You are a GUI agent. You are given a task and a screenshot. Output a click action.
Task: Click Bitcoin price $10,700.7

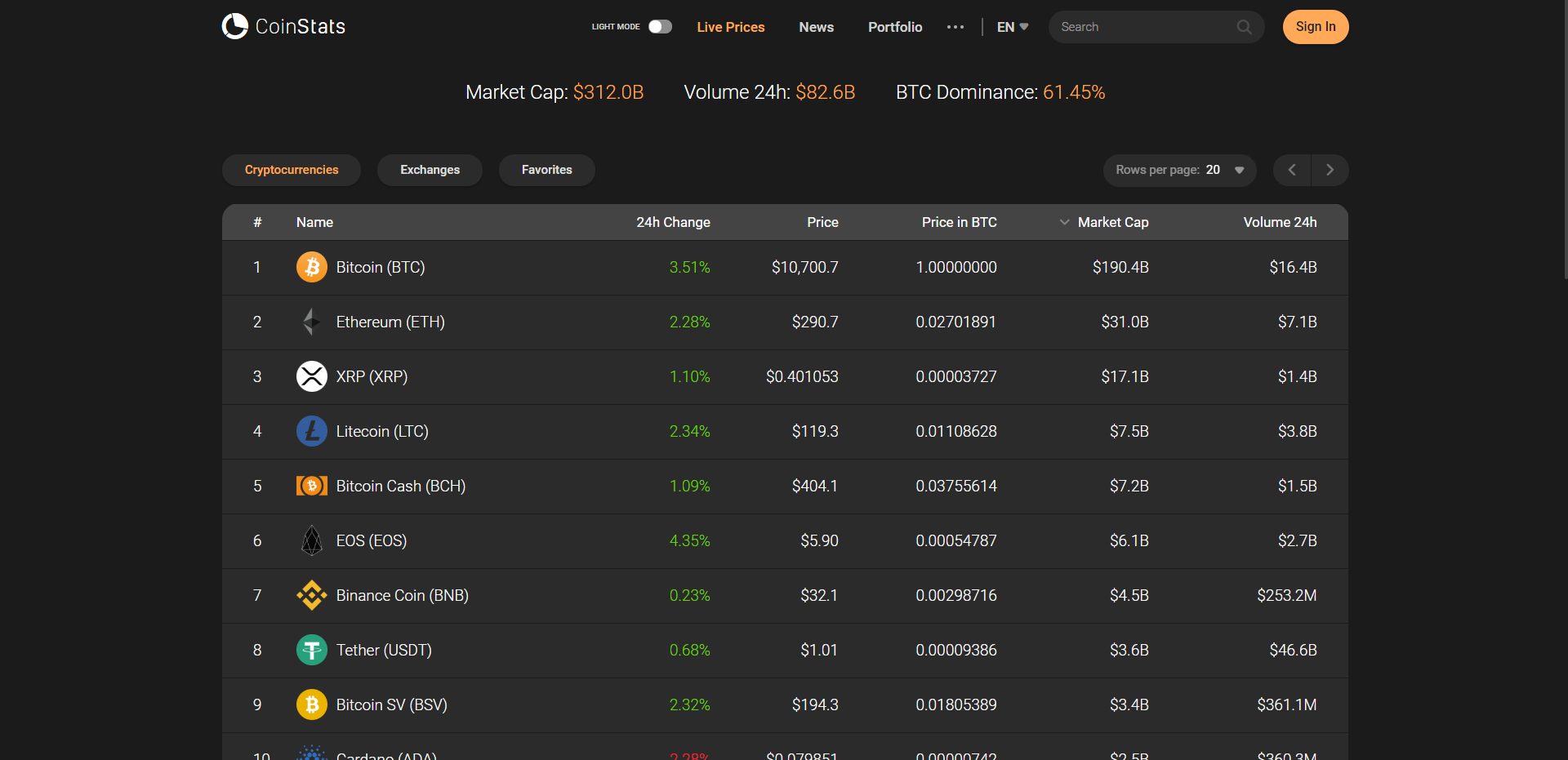tap(804, 267)
